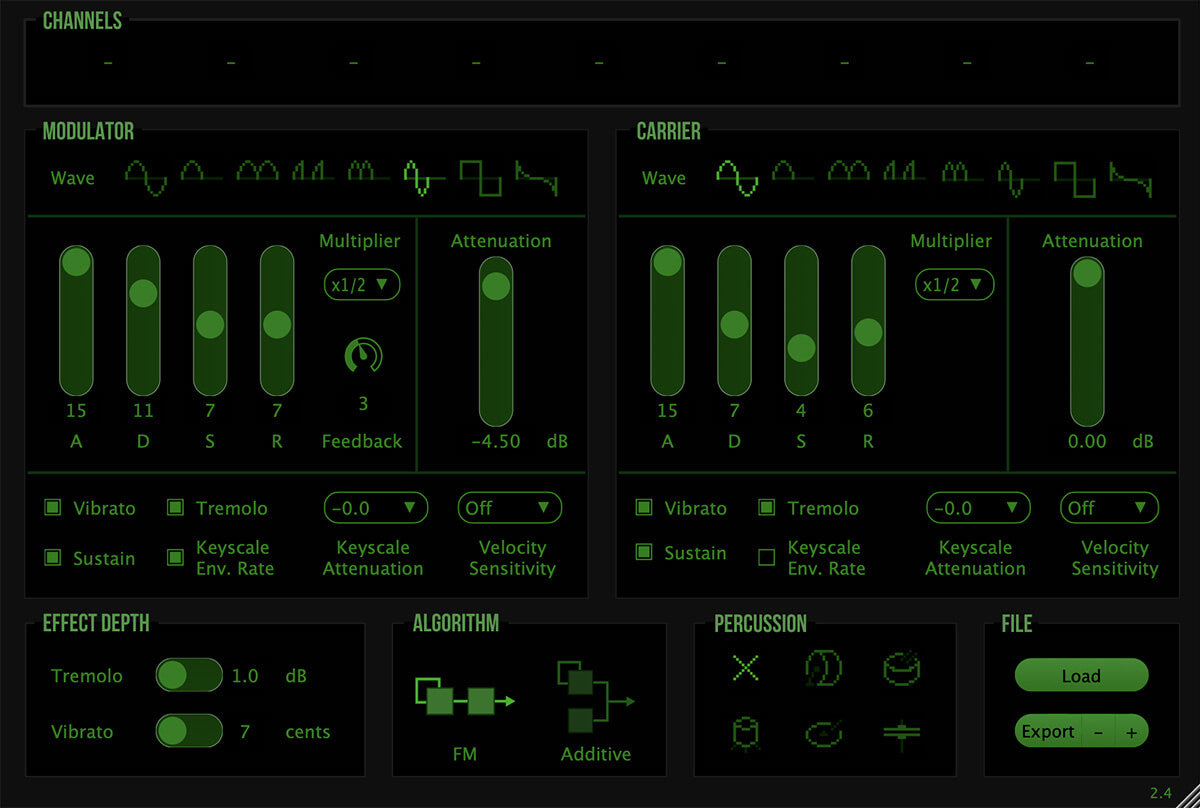
Task: Open the Modulator's Multiplier x1/2 dropdown
Action: (x=362, y=285)
